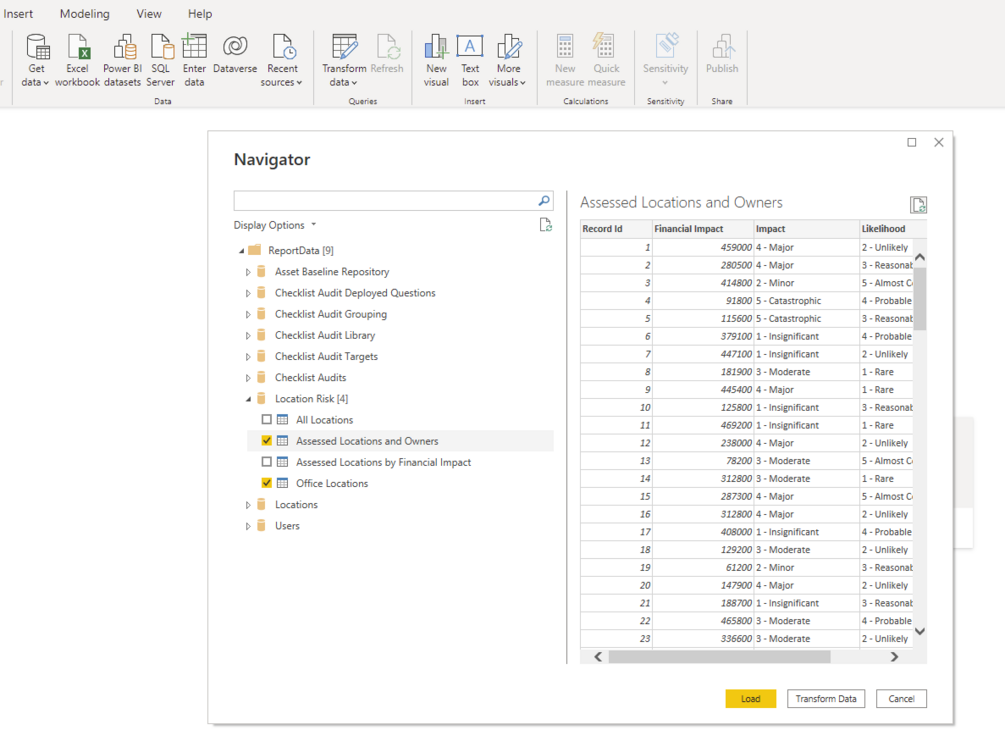Insert a Text box
This screenshot has width=1005, height=747.
(x=470, y=61)
